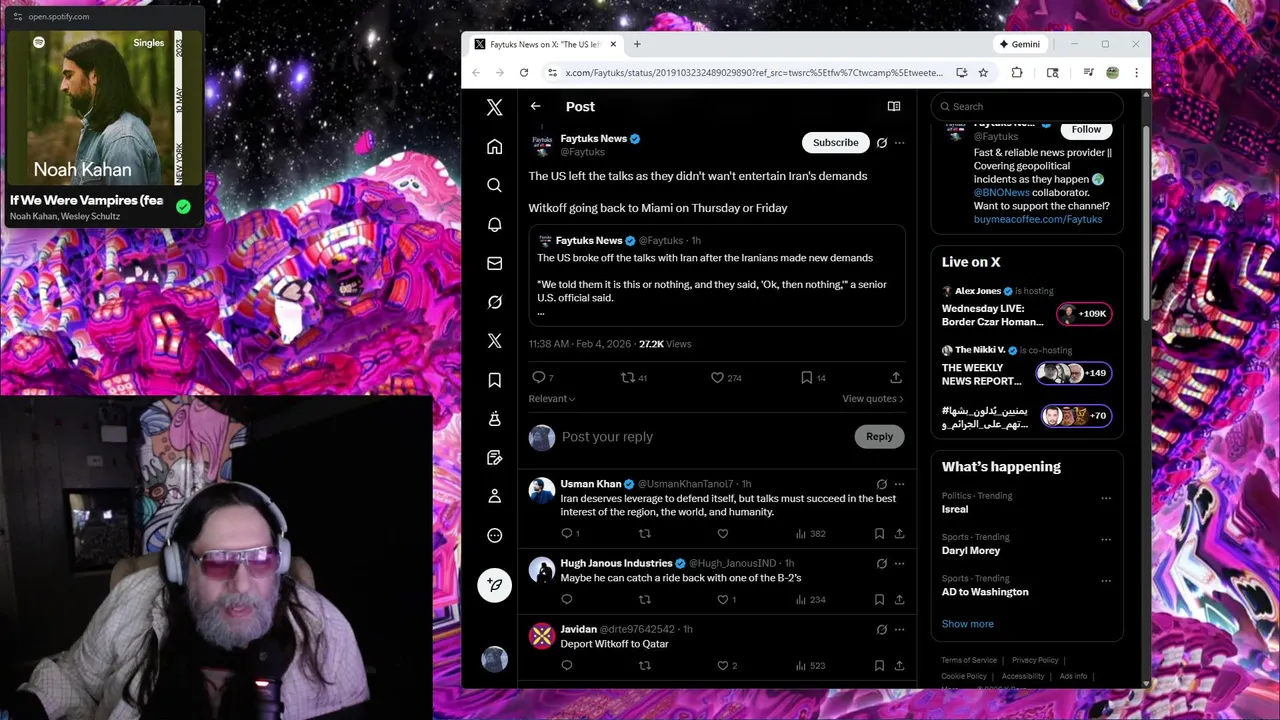This screenshot has width=1280, height=720.
Task: Like the main Faytuks post
Action: coord(717,377)
